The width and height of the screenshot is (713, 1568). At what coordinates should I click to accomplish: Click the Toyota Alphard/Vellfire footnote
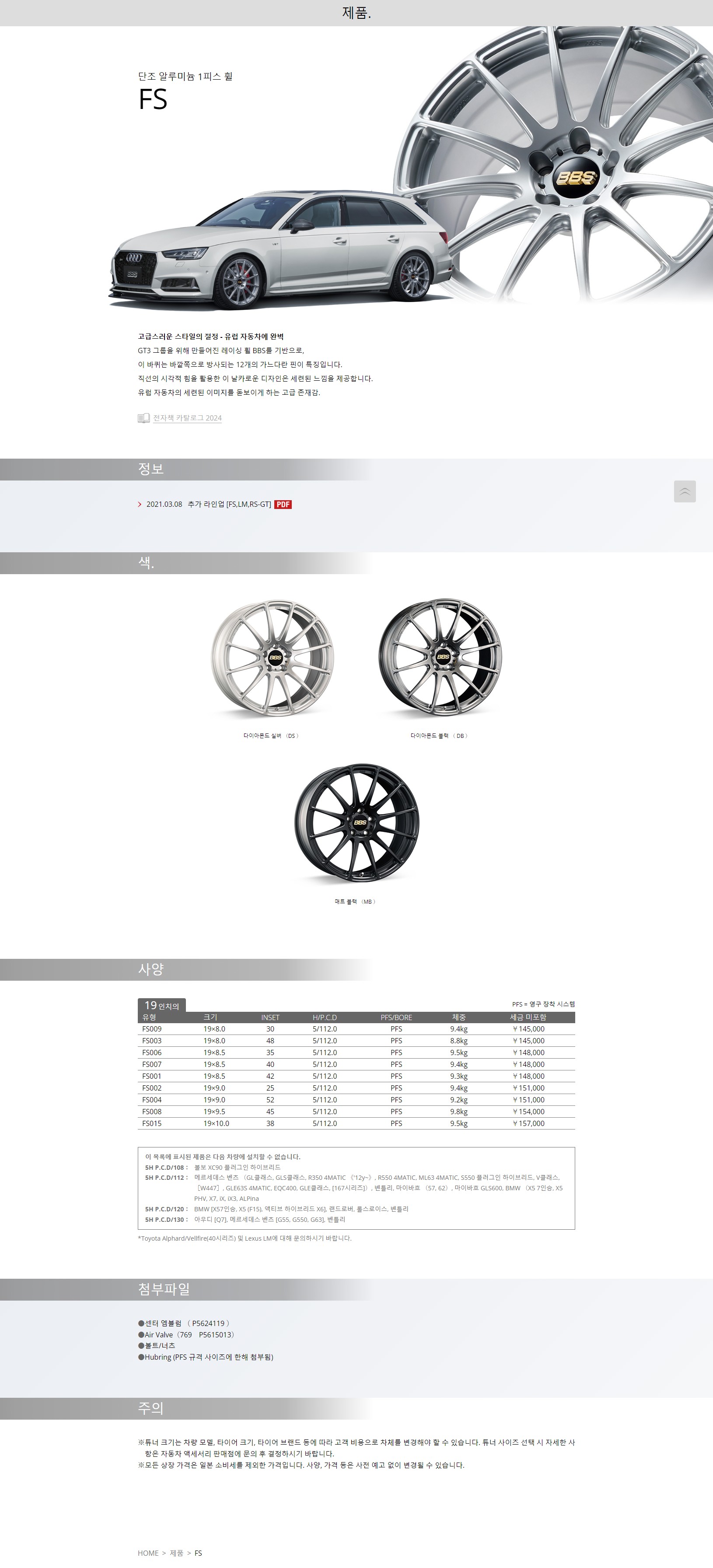click(245, 1238)
